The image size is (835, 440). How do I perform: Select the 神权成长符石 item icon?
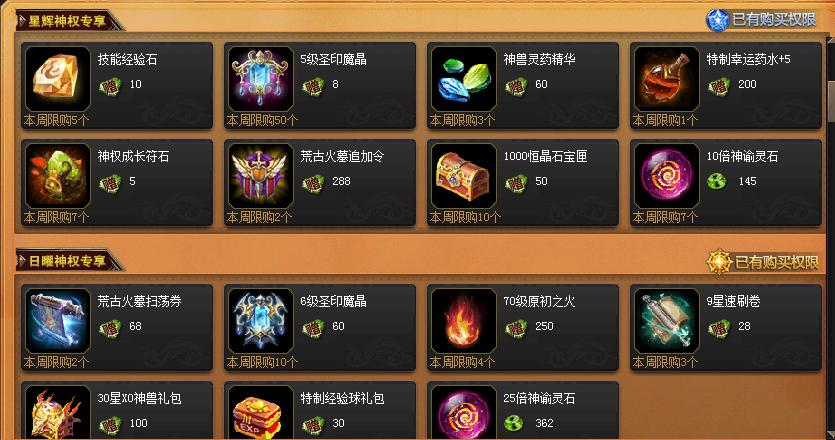[58, 176]
